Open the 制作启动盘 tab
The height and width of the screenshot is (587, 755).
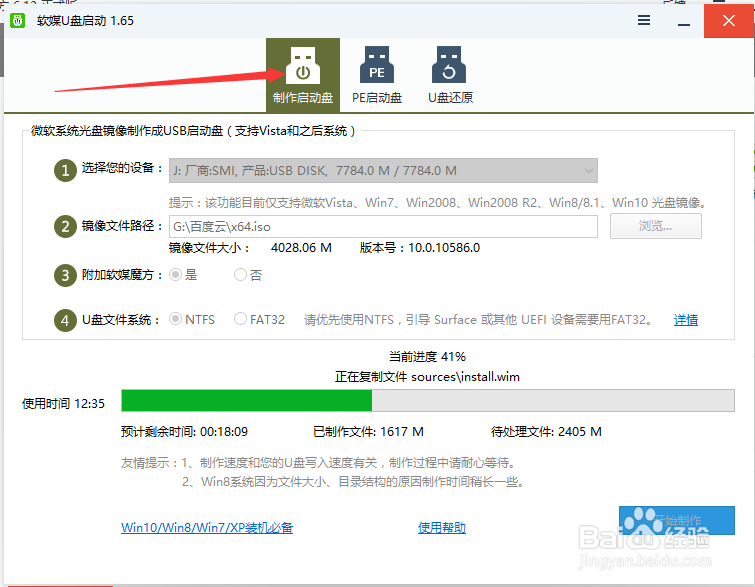[x=303, y=75]
